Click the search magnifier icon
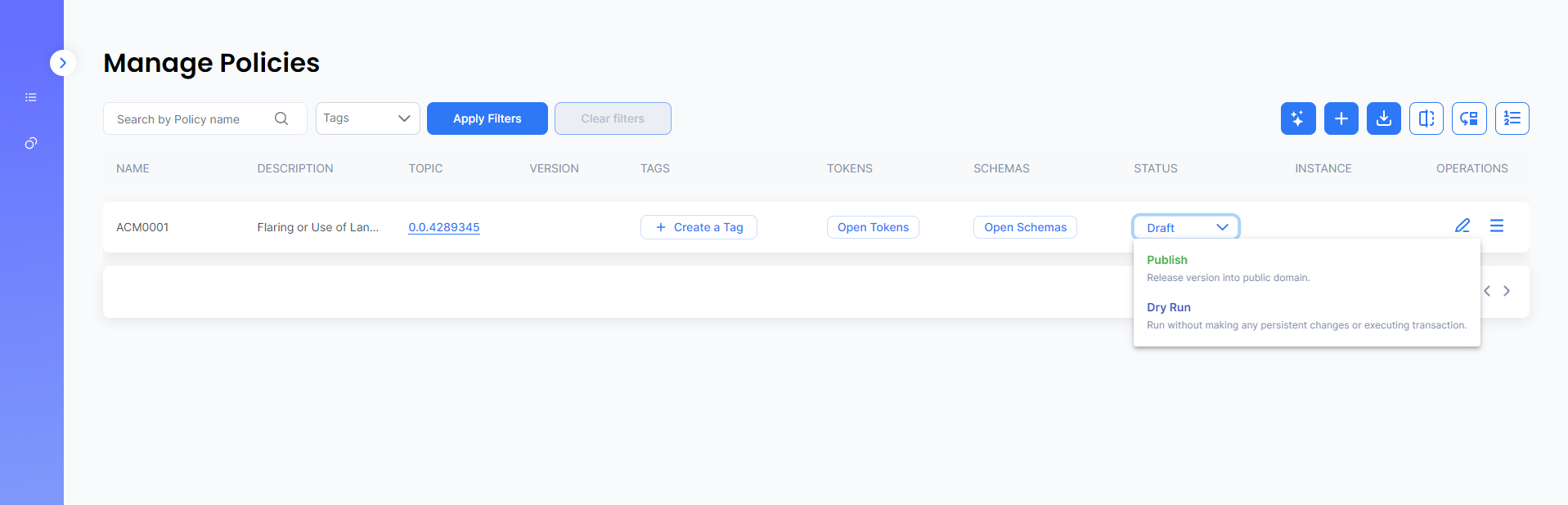The image size is (1568, 505). 281,118
